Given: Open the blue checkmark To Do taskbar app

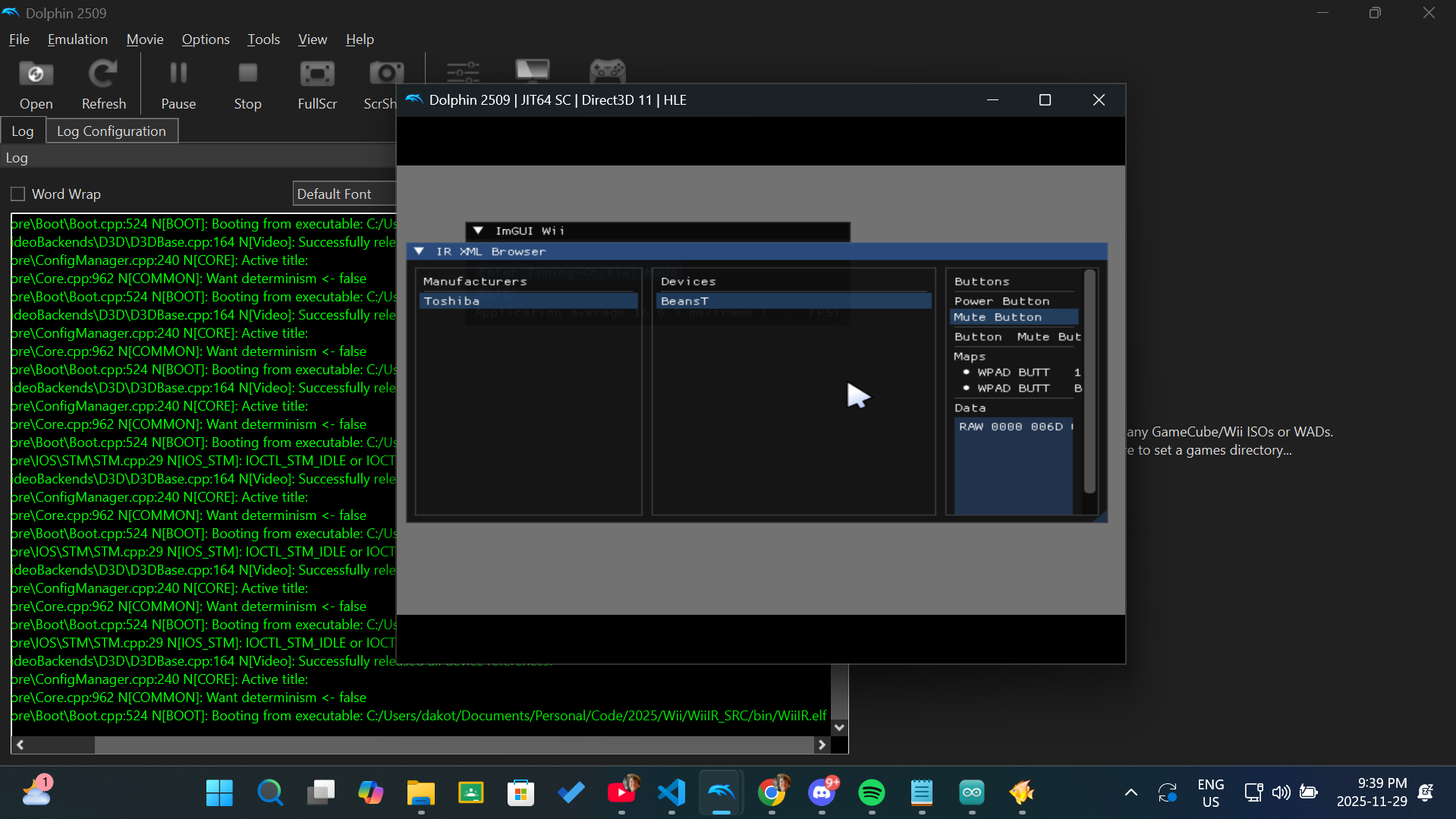Looking at the screenshot, I should tap(571, 793).
